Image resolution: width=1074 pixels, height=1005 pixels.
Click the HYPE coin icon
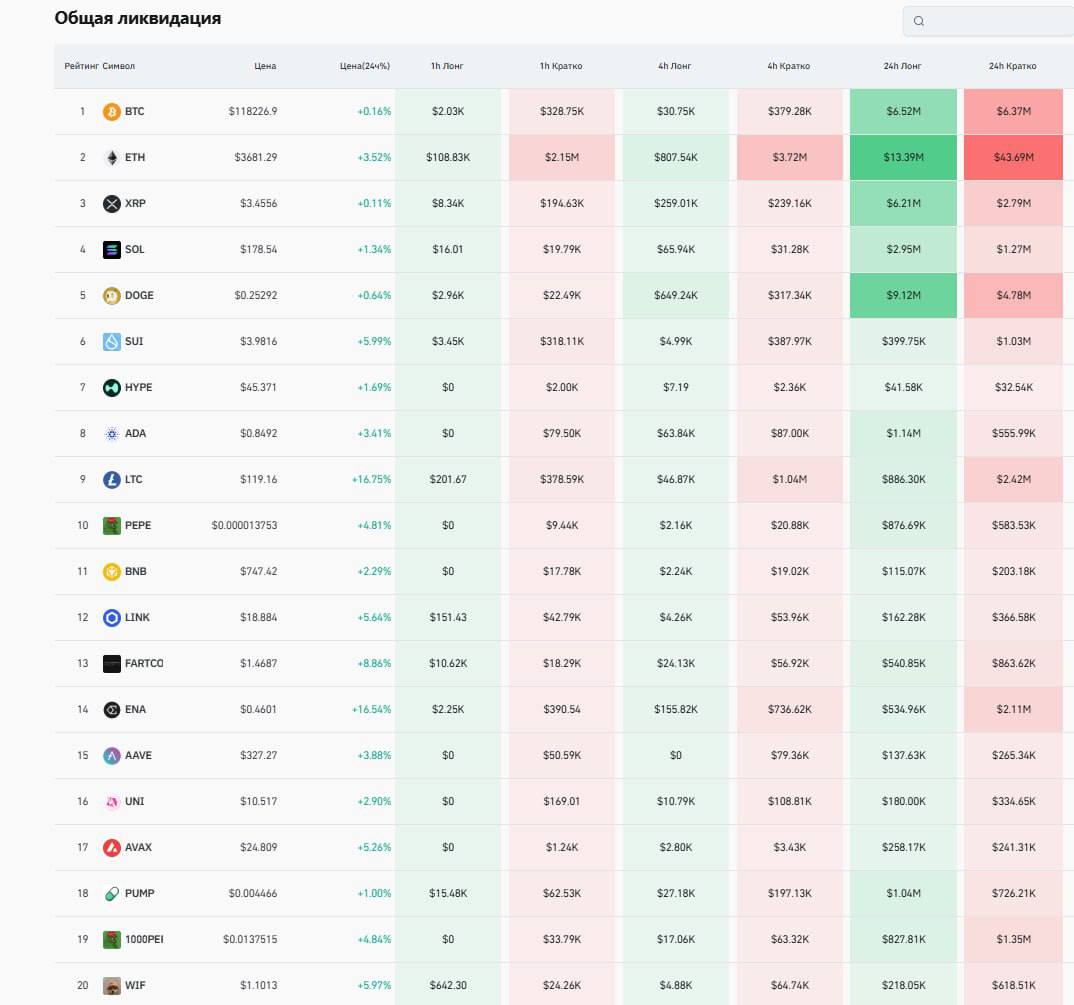click(112, 387)
